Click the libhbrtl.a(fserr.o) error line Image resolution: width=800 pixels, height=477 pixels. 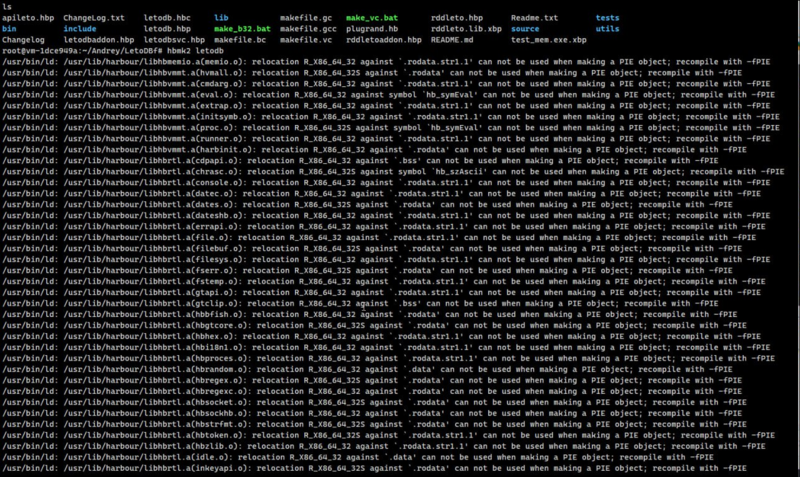pyautogui.click(x=367, y=270)
